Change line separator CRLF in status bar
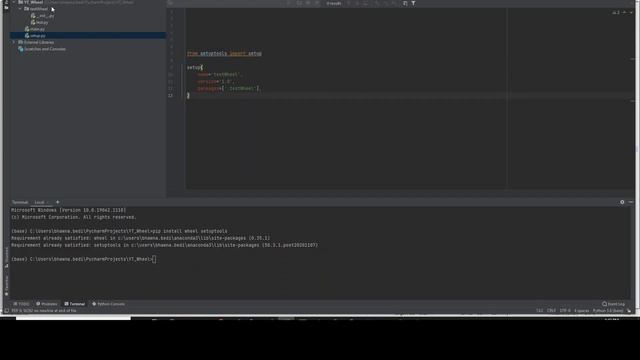Viewport: 640px width, 360px height. (x=551, y=311)
